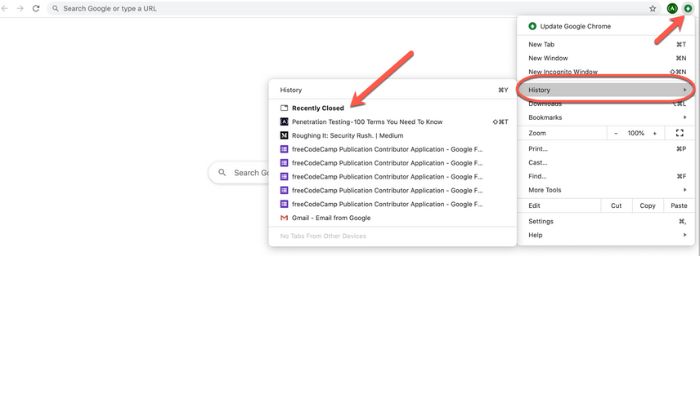Click the Gmail envelope icon
This screenshot has width=700, height=400.
284,218
